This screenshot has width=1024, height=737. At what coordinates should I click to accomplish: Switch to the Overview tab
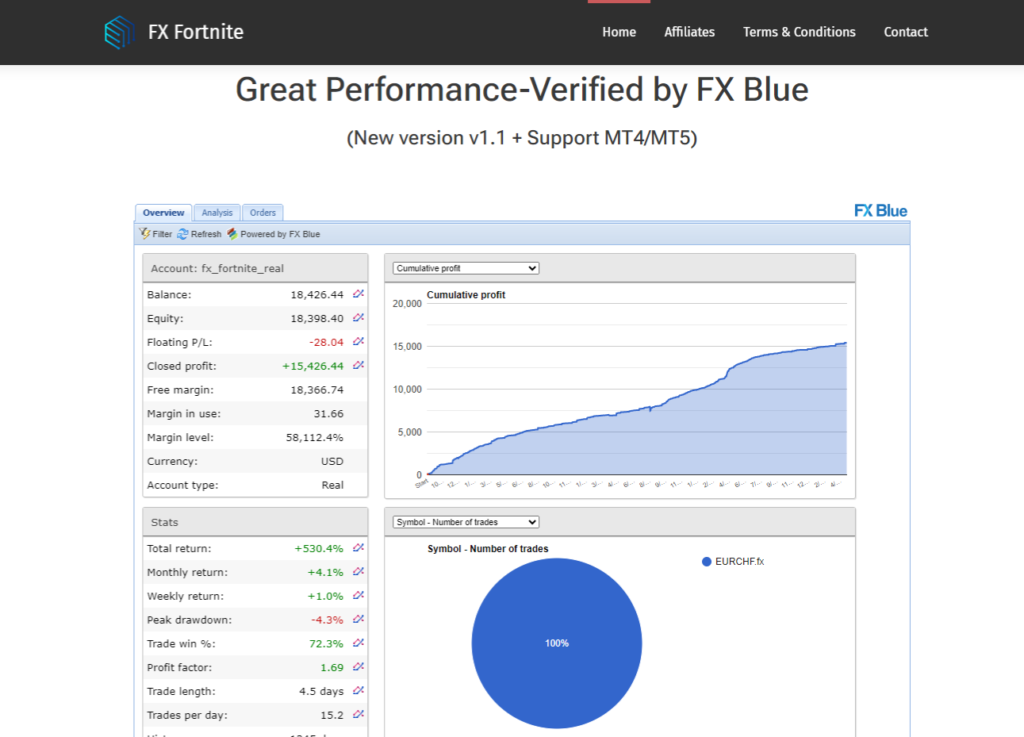(163, 213)
